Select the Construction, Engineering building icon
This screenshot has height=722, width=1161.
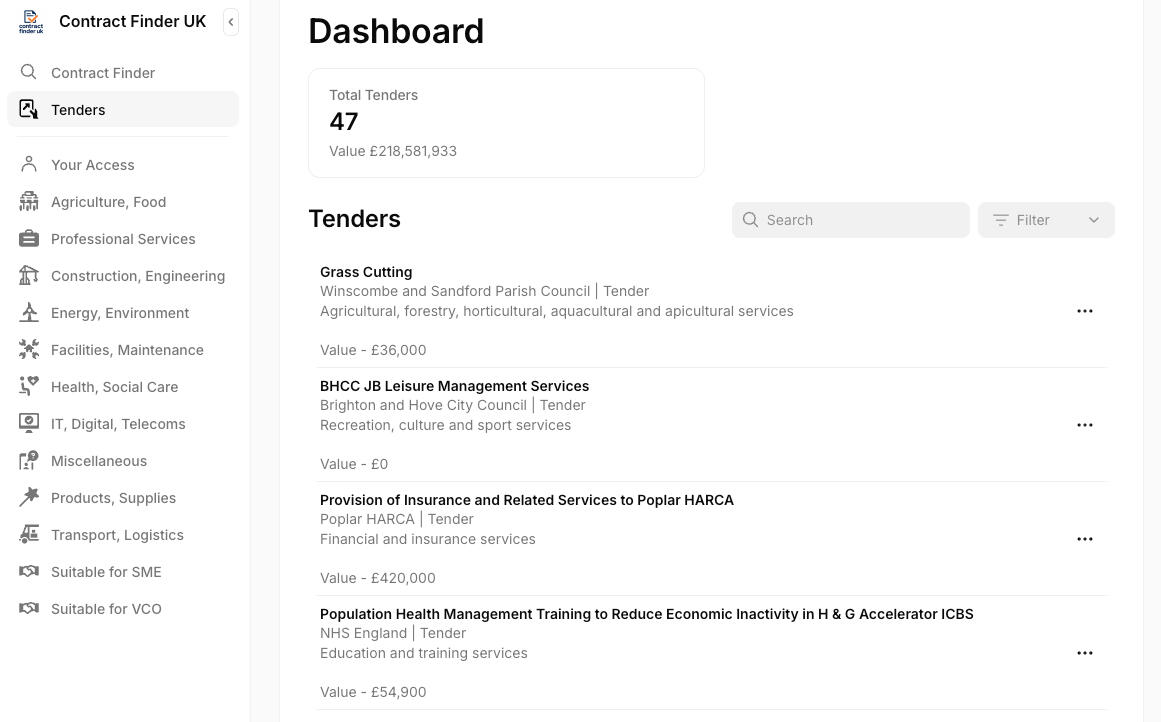pos(29,275)
